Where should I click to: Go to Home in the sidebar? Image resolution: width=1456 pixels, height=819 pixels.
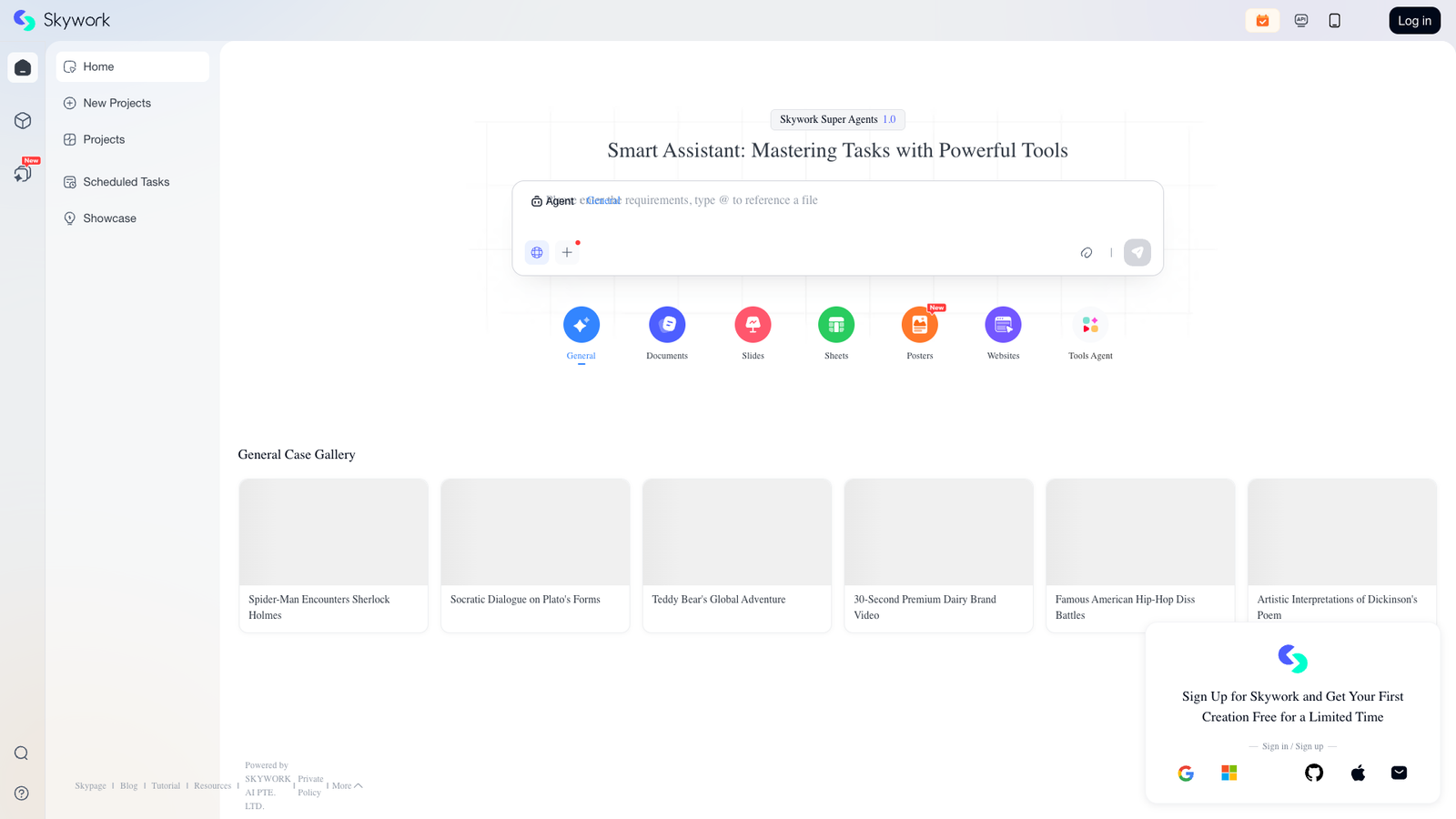pyautogui.click(x=133, y=66)
